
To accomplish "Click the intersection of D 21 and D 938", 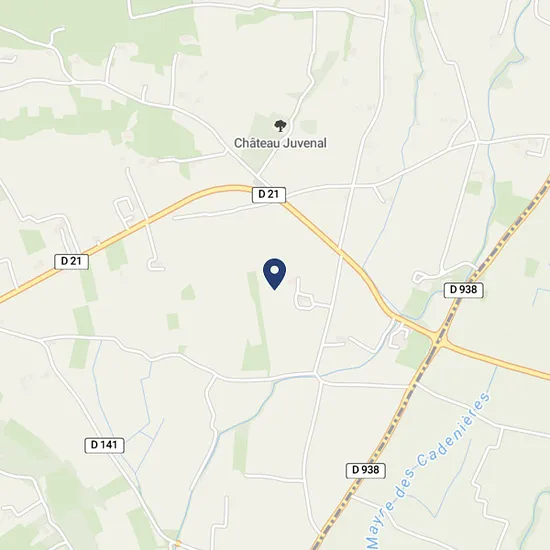I will coord(438,339).
